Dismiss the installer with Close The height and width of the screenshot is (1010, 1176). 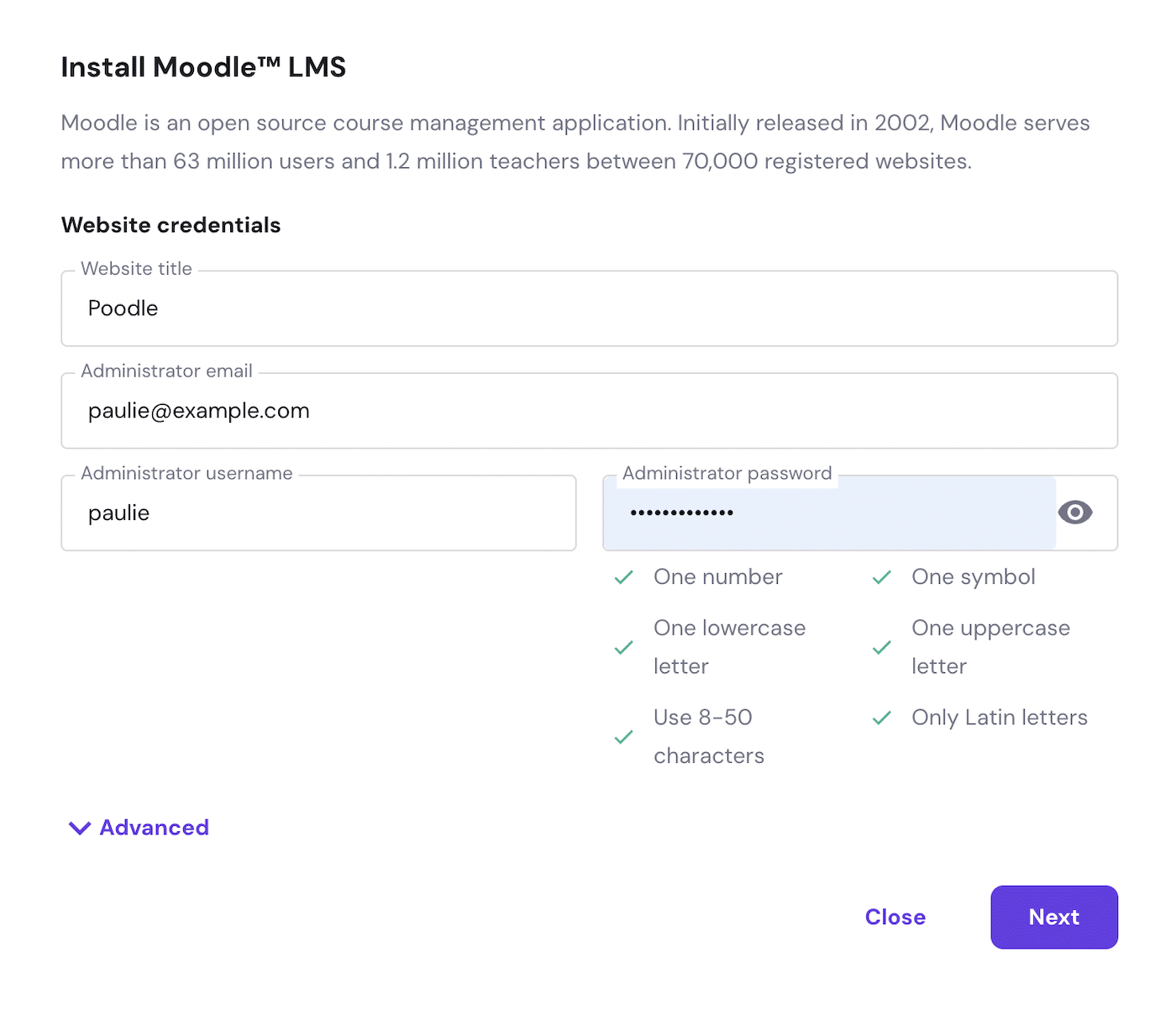895,918
